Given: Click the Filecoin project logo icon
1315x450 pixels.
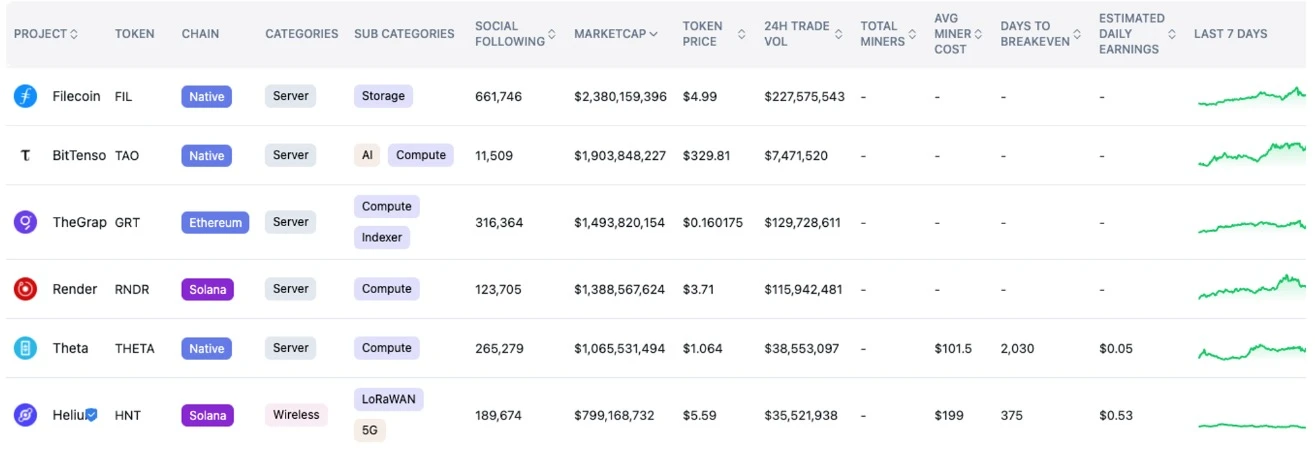Looking at the screenshot, I should tap(25, 96).
